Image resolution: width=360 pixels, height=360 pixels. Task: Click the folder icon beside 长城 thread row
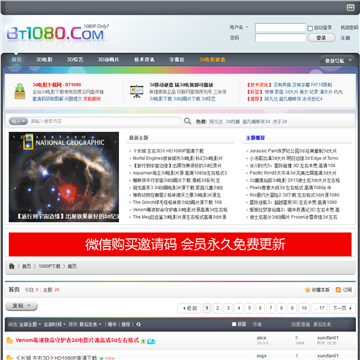click(10, 358)
